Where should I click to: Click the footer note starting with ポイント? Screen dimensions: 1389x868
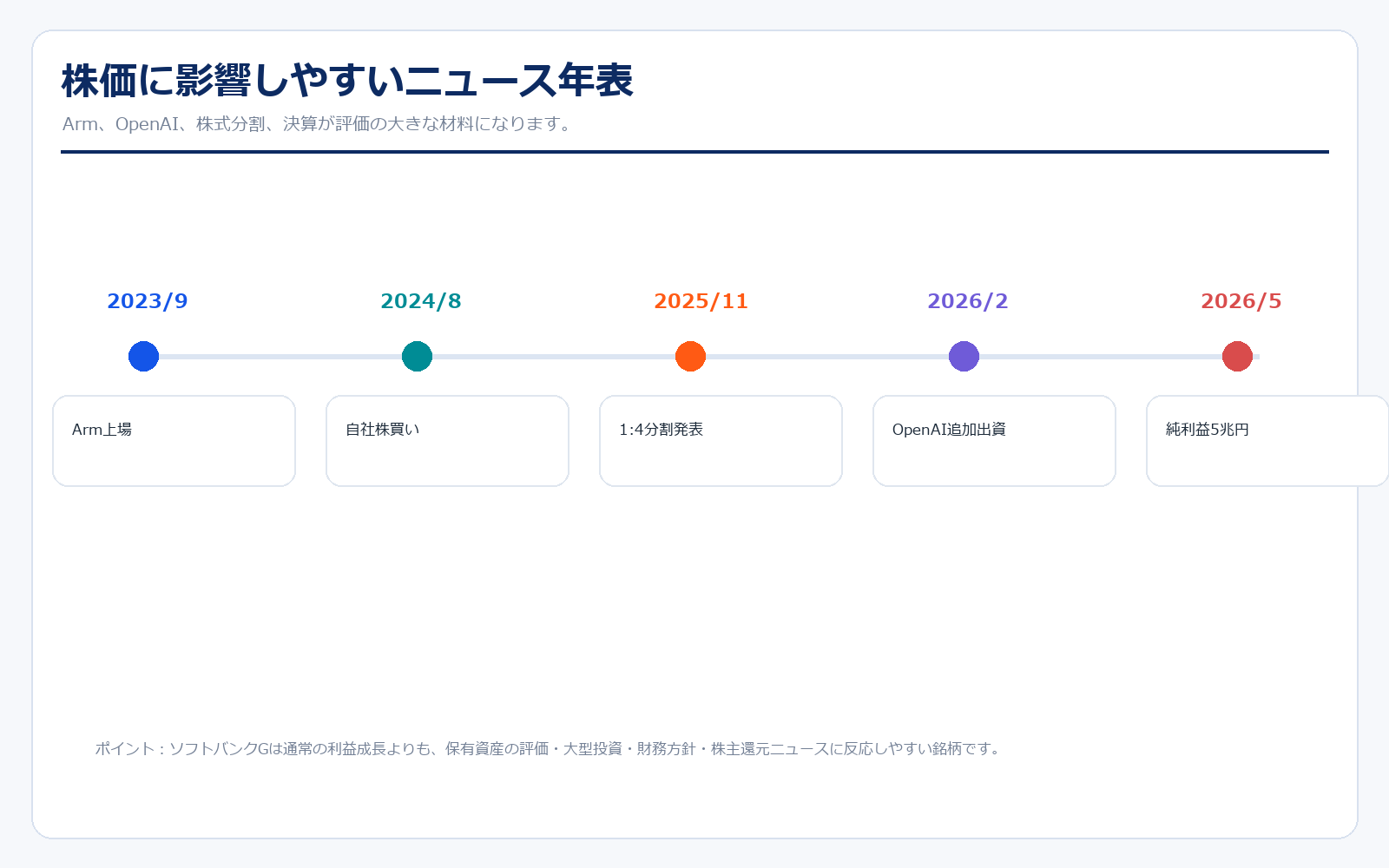(549, 748)
